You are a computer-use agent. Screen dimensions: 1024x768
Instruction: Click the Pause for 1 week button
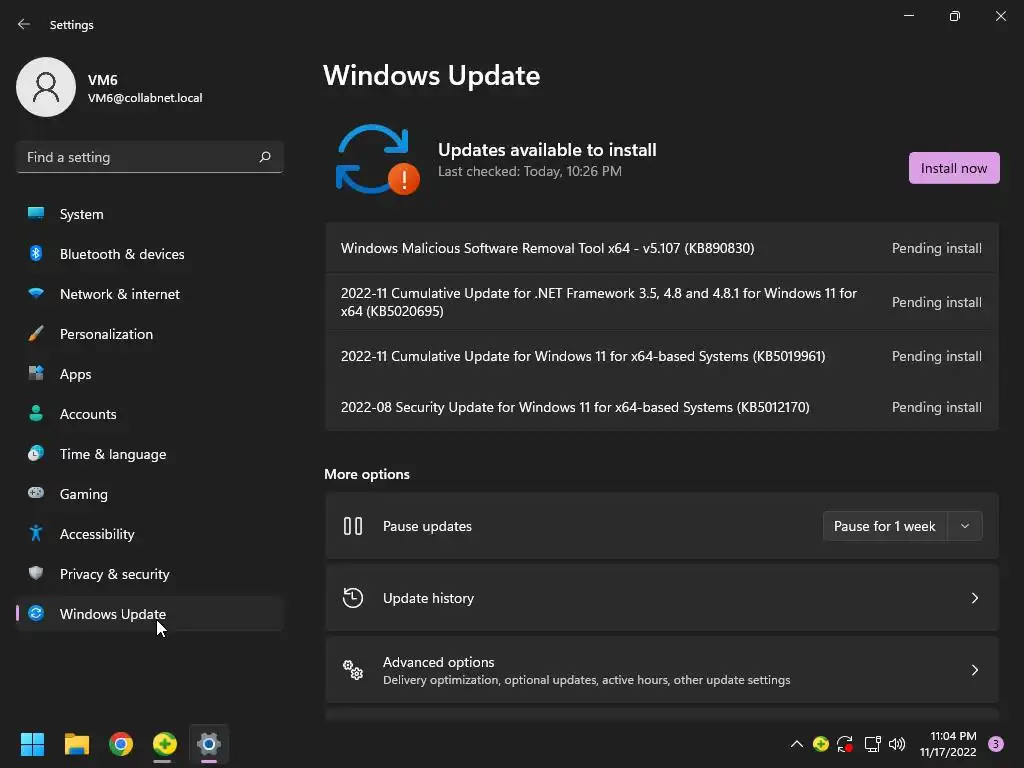pos(885,526)
